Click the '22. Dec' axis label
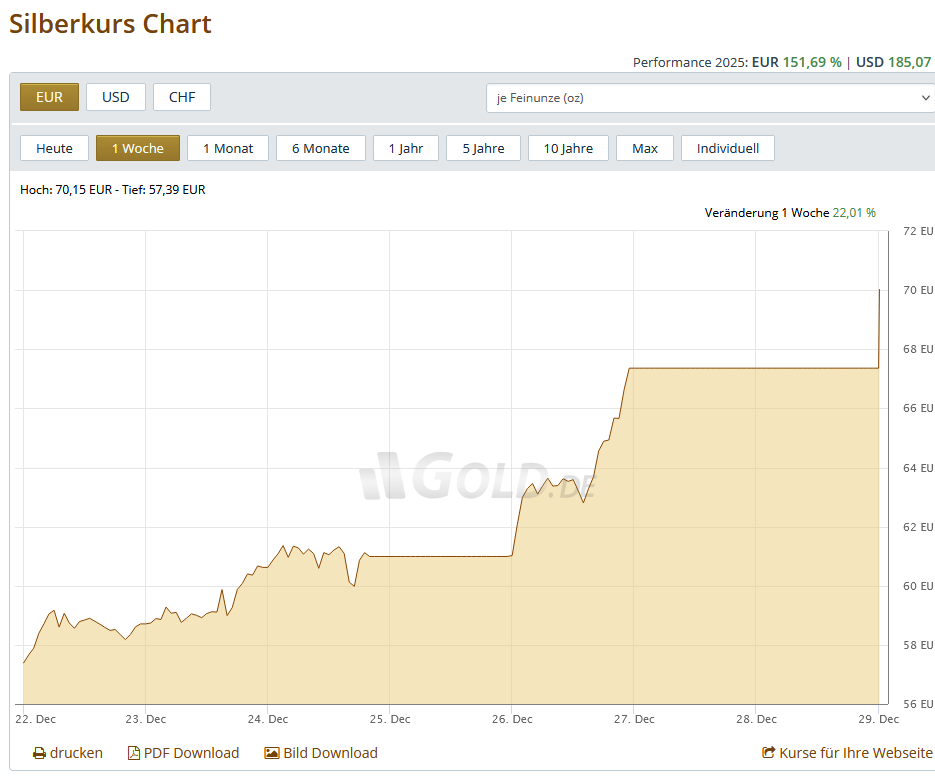Screen dimensions: 935x778 [x=35, y=719]
